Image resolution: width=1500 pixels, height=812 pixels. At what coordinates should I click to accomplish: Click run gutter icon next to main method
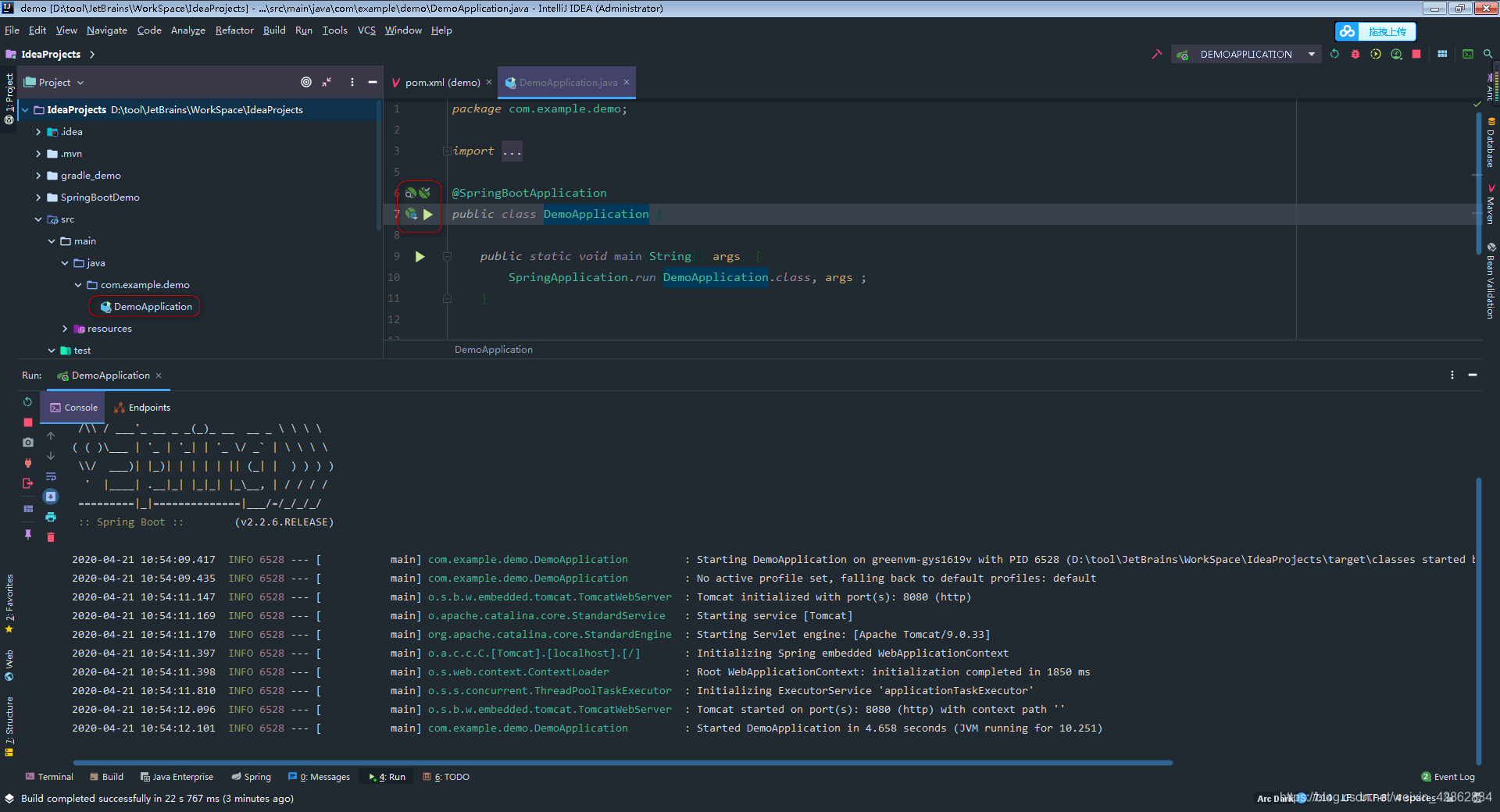pos(420,256)
